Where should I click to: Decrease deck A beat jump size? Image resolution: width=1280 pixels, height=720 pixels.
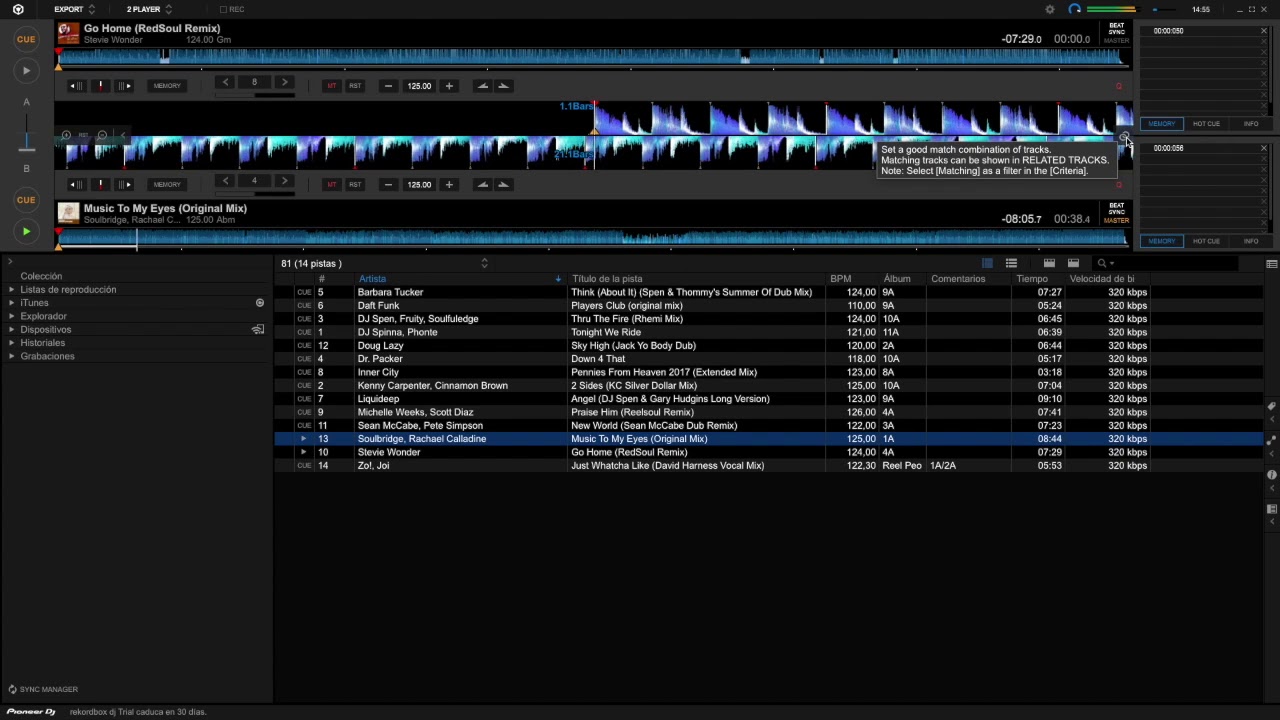pos(225,83)
